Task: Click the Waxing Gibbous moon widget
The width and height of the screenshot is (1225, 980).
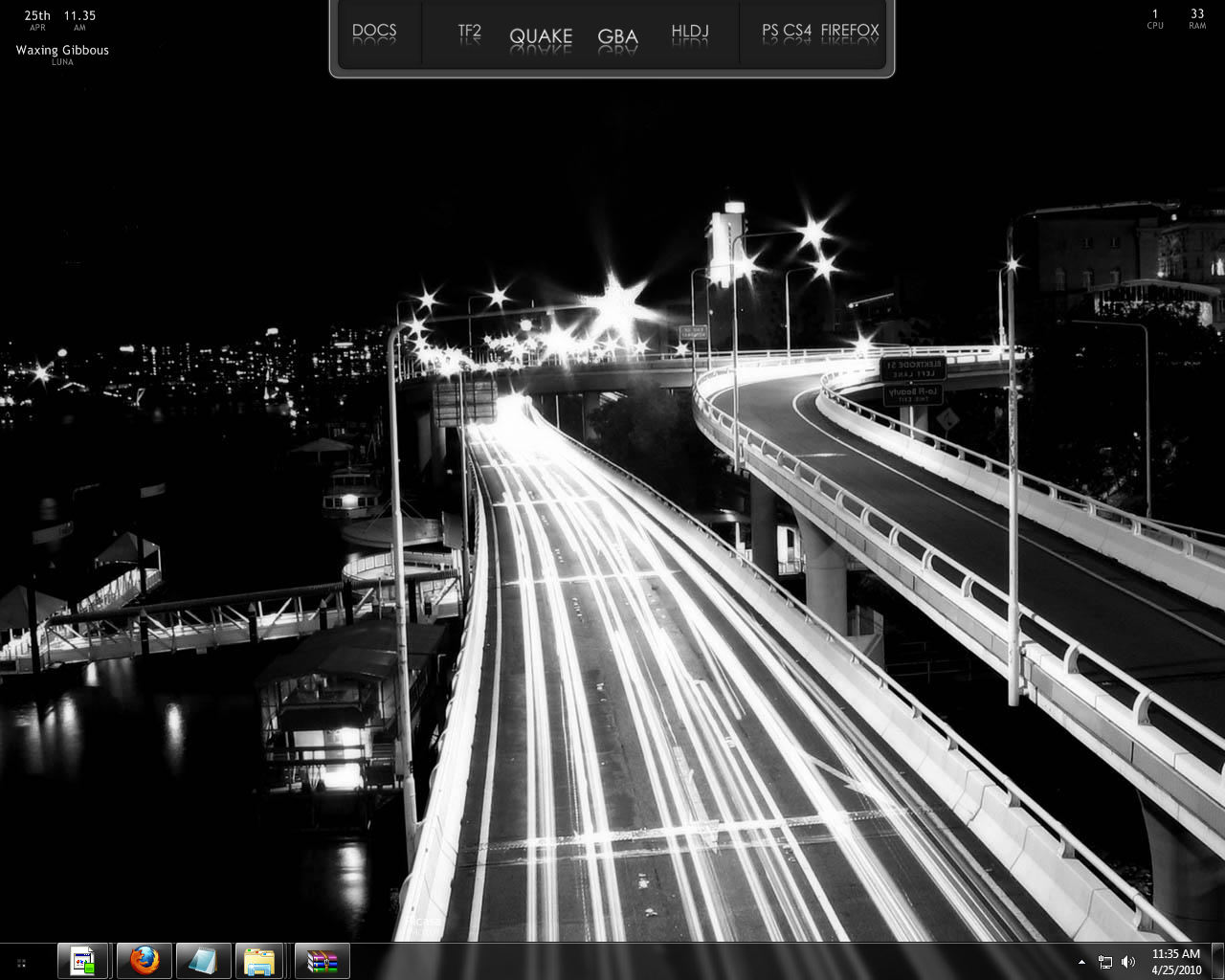Action: click(62, 51)
